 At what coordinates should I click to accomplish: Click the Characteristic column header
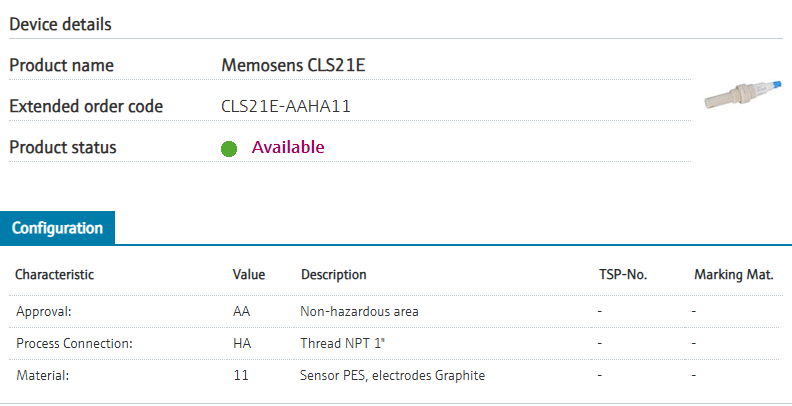pyautogui.click(x=54, y=274)
